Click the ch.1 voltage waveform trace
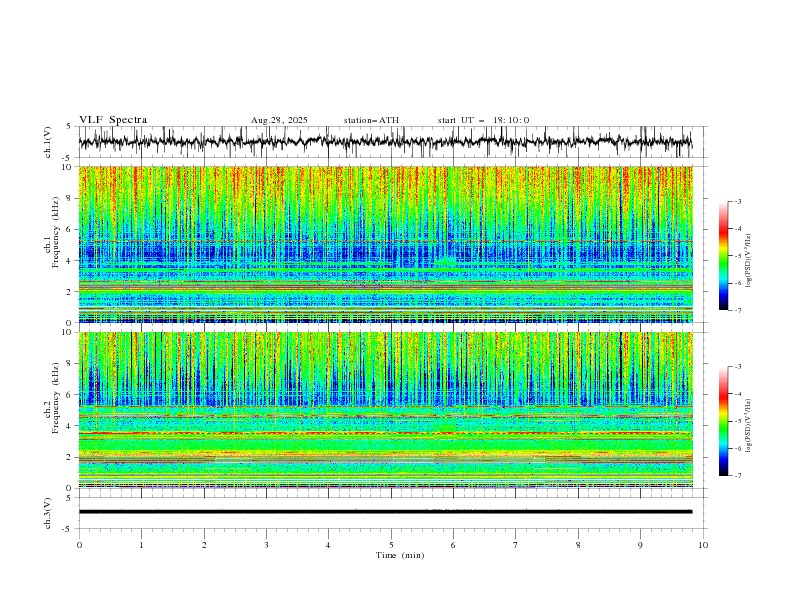792x612 pixels. coord(385,142)
